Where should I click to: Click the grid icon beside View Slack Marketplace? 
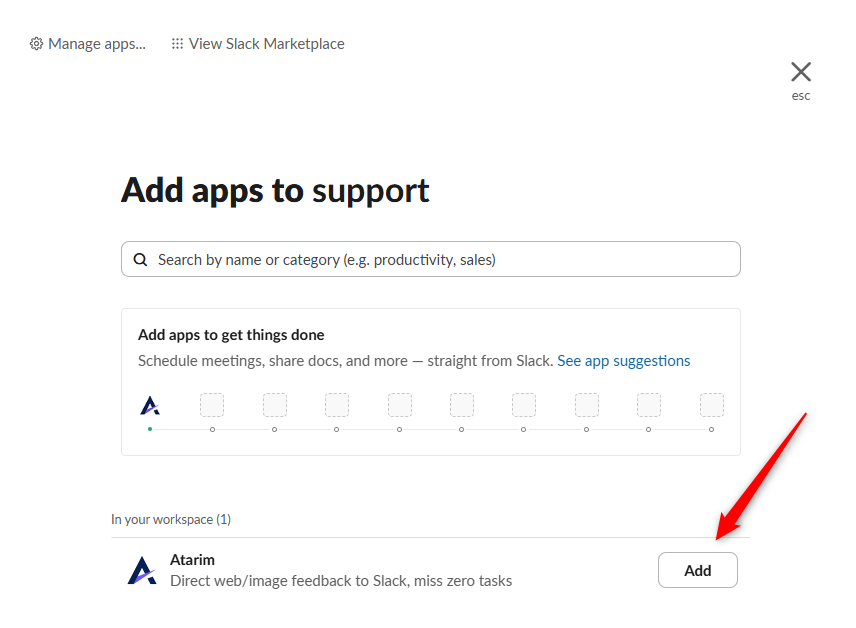(177, 44)
